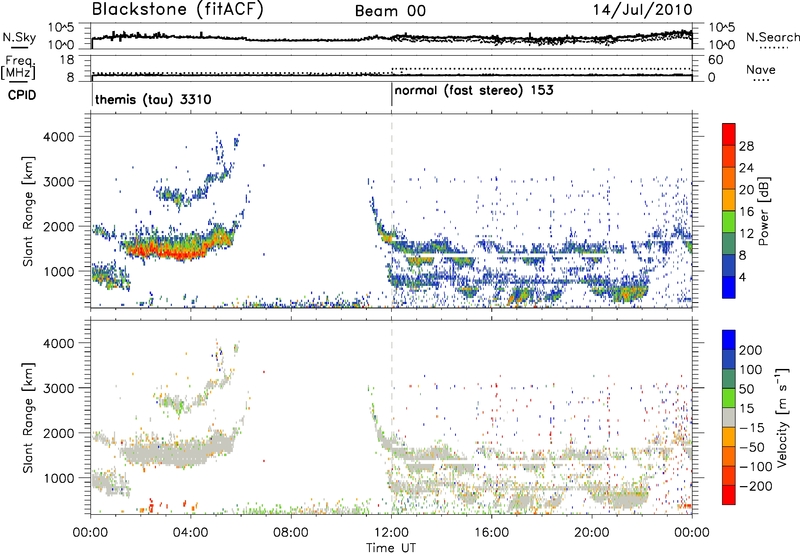Click the 1000 tick in the velocity panel
This screenshot has width=800, height=554.
click(x=58, y=478)
